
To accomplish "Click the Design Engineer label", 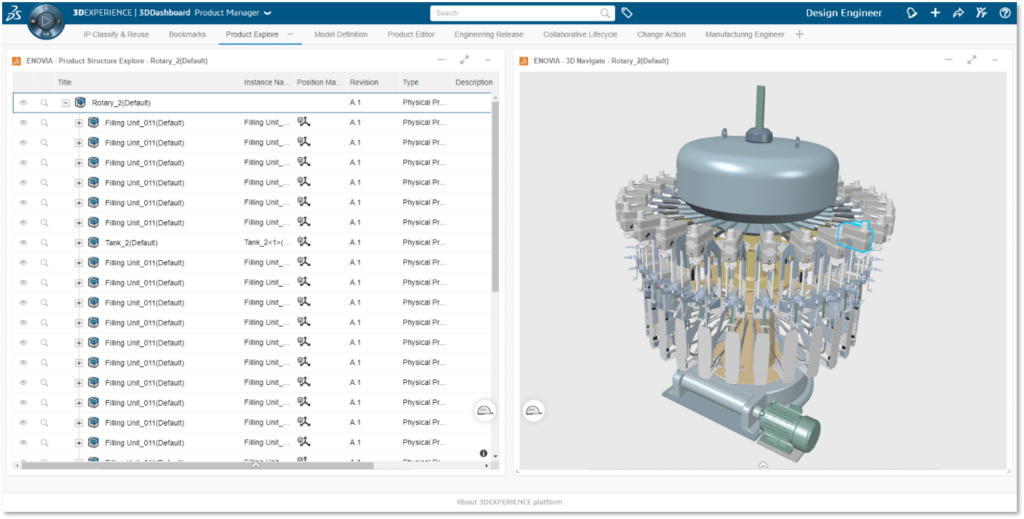I will (x=844, y=13).
